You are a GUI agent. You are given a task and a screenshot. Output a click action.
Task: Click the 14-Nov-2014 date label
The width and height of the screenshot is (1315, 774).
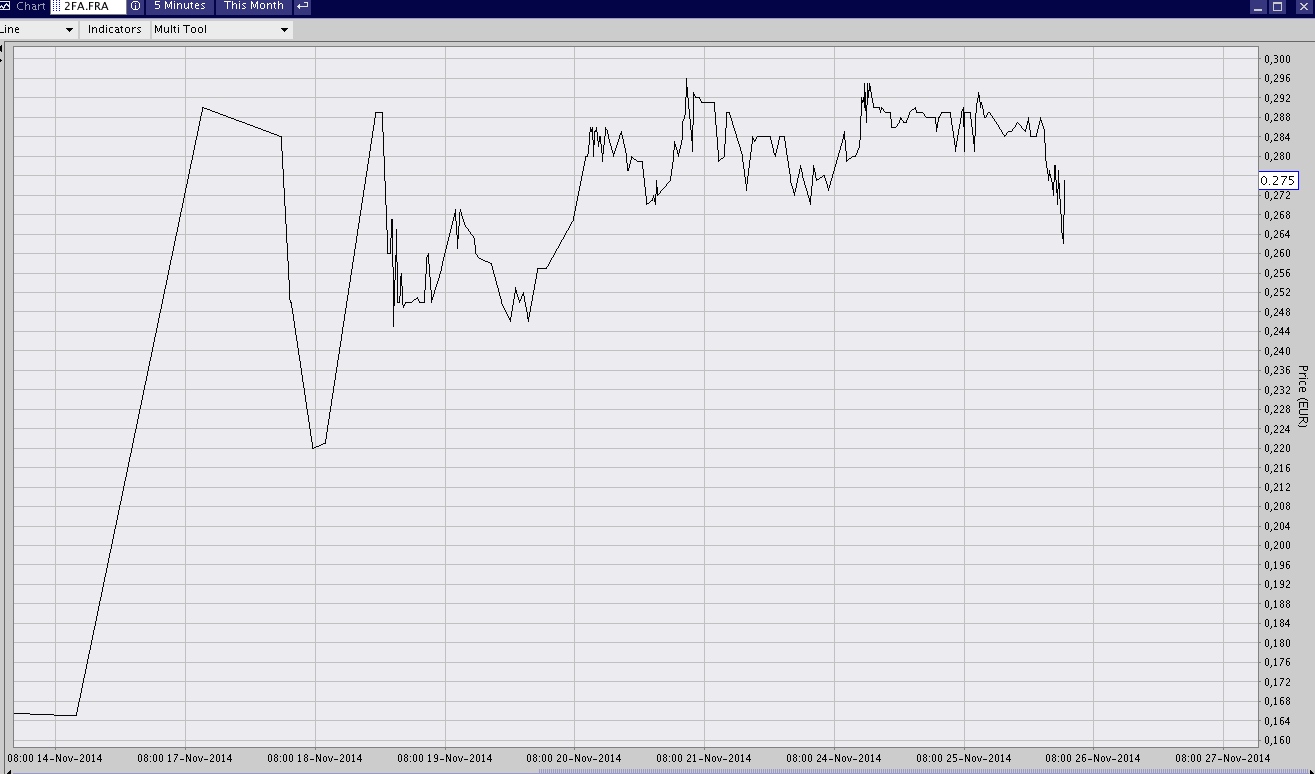(55, 758)
